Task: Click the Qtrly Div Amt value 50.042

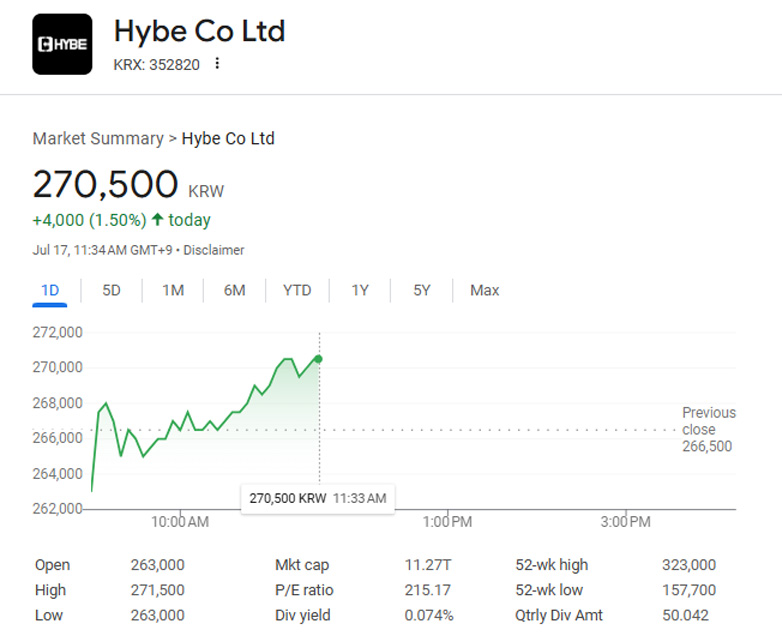Action: tap(685, 615)
